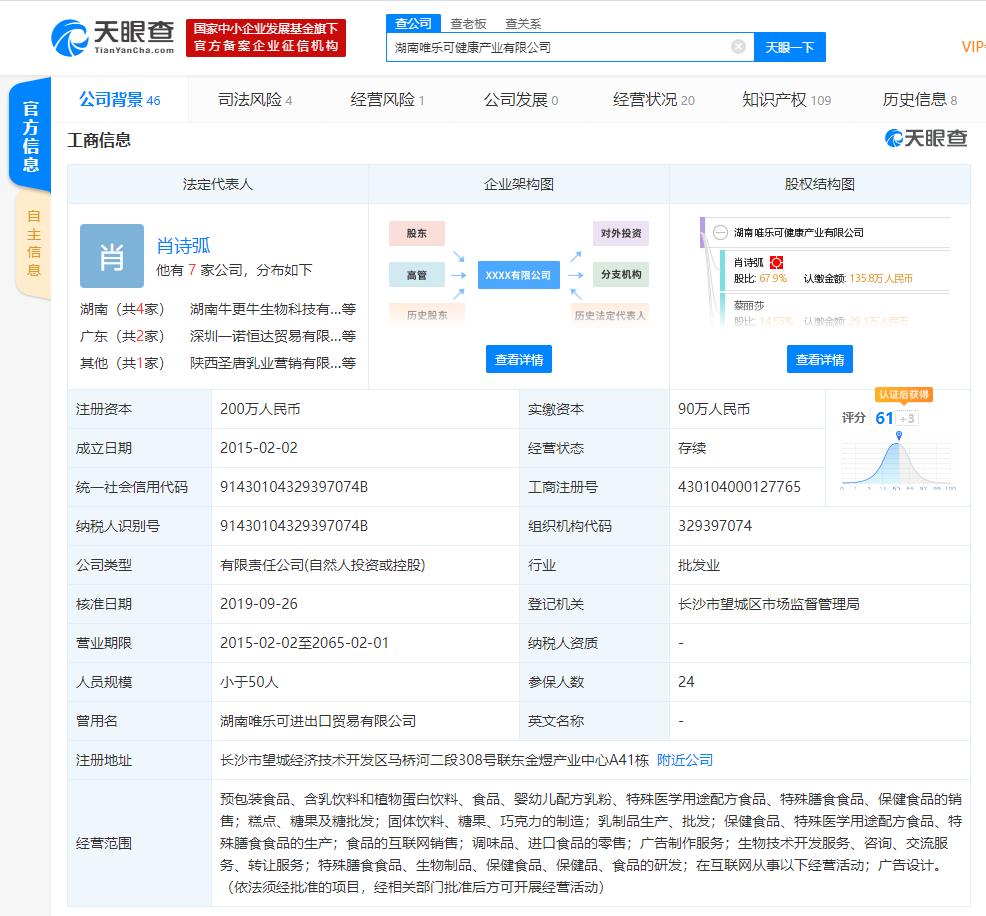Select the 自主信息 side tab

33,243
